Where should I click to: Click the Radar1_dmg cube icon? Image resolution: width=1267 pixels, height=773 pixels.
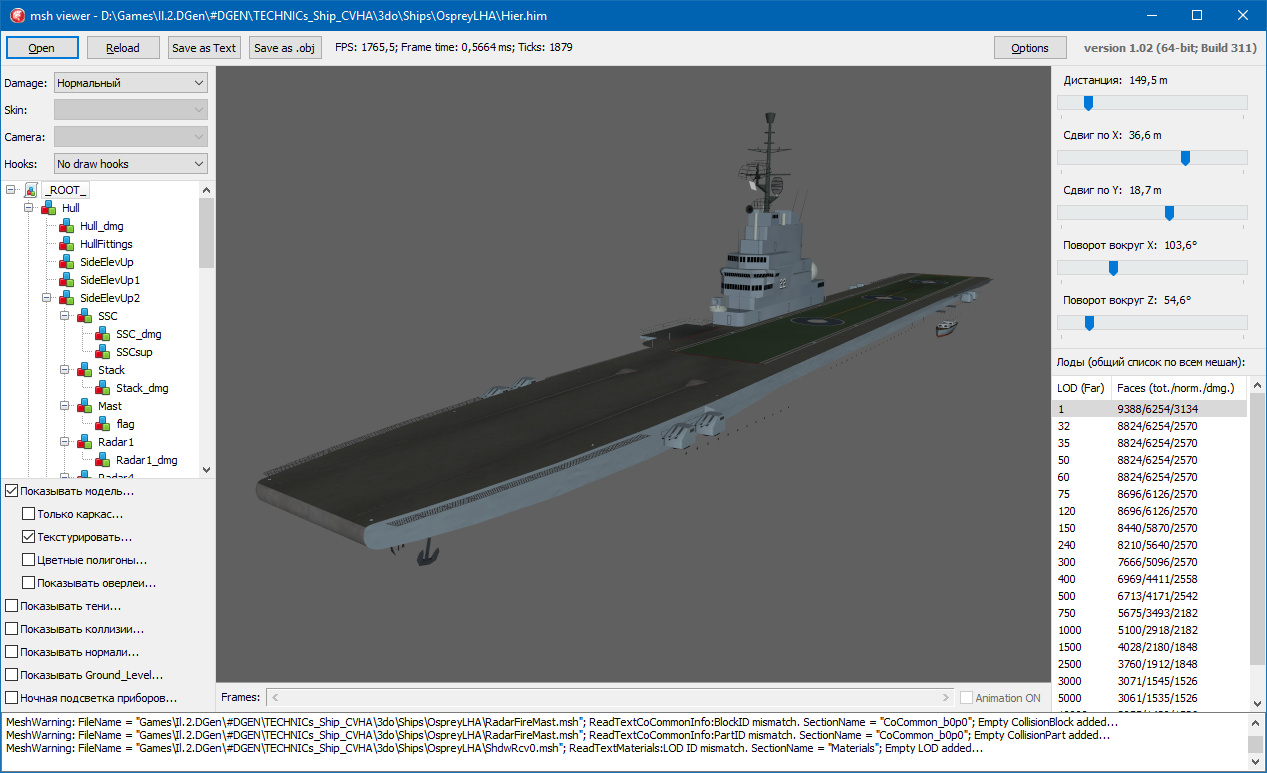103,460
